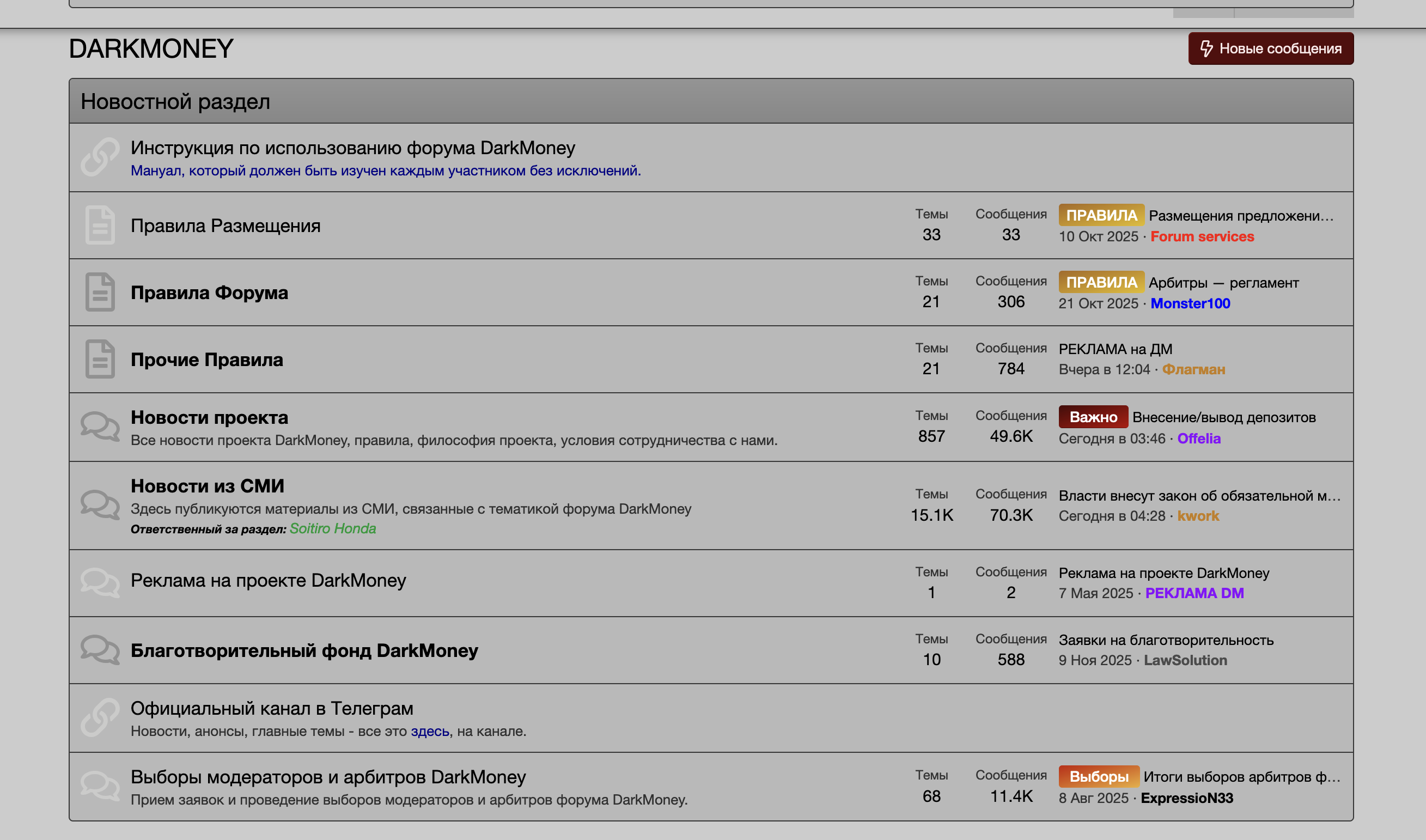Click document icon beside Прочие Правила
Image resolution: width=1426 pixels, height=840 pixels.
point(100,359)
